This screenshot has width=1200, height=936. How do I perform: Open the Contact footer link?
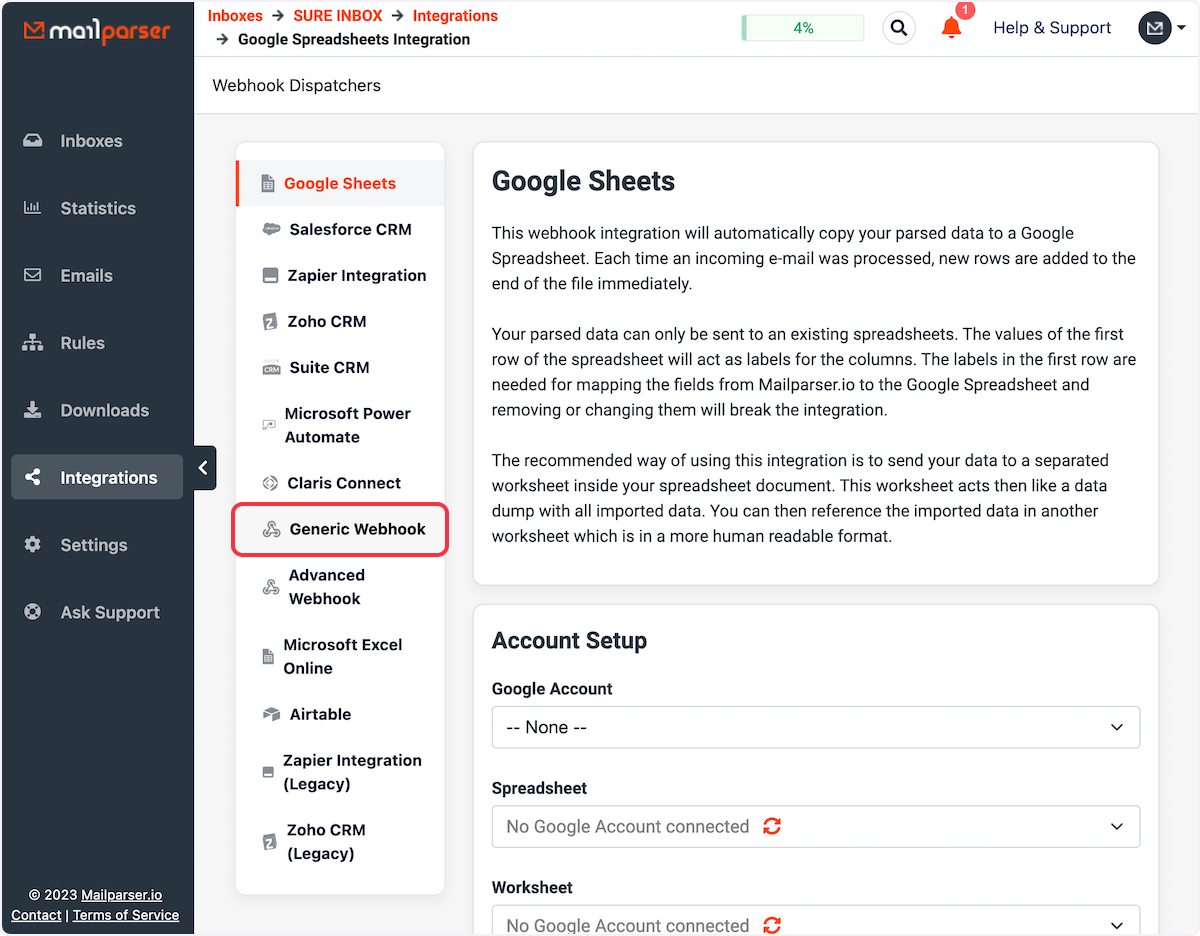coord(36,915)
